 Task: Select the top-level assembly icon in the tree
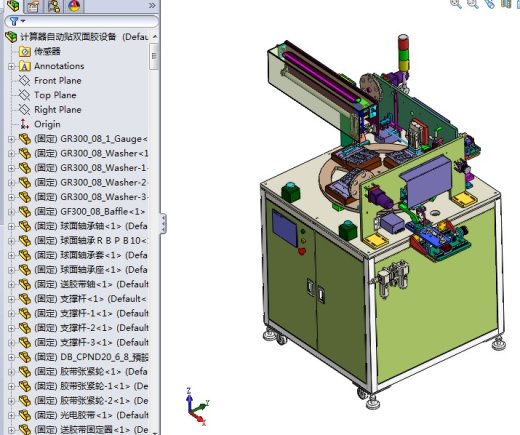click(11, 37)
